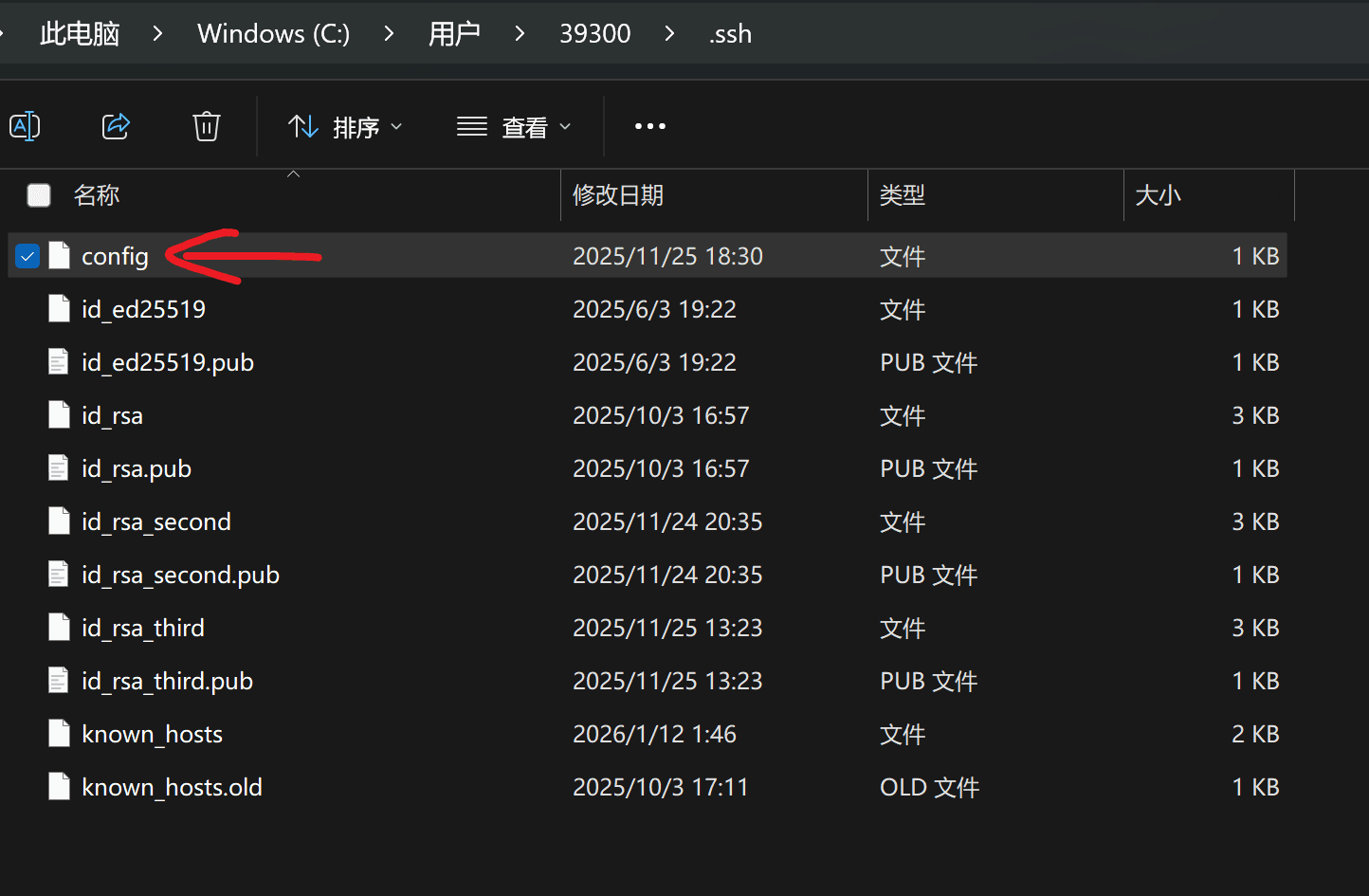Sort by 修改日期 column header

[618, 195]
